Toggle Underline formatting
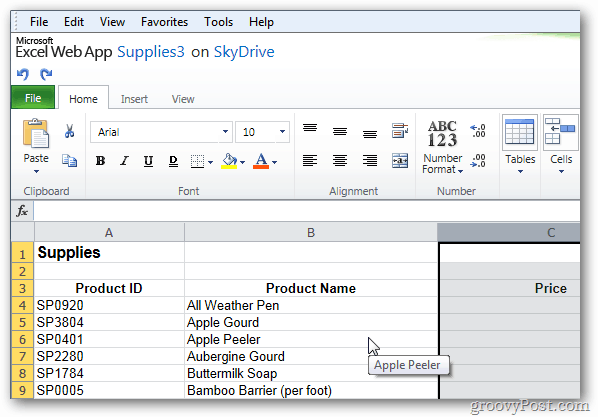This screenshot has height=417, width=598. tap(148, 161)
